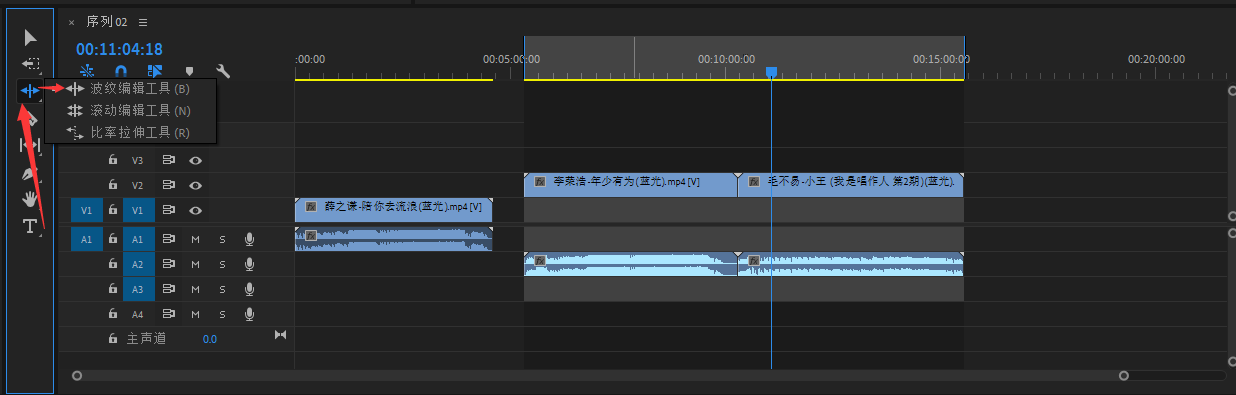Viewport: 1236px width, 395px height.
Task: Toggle A3 track targeting button
Action: pyautogui.click(x=138, y=289)
